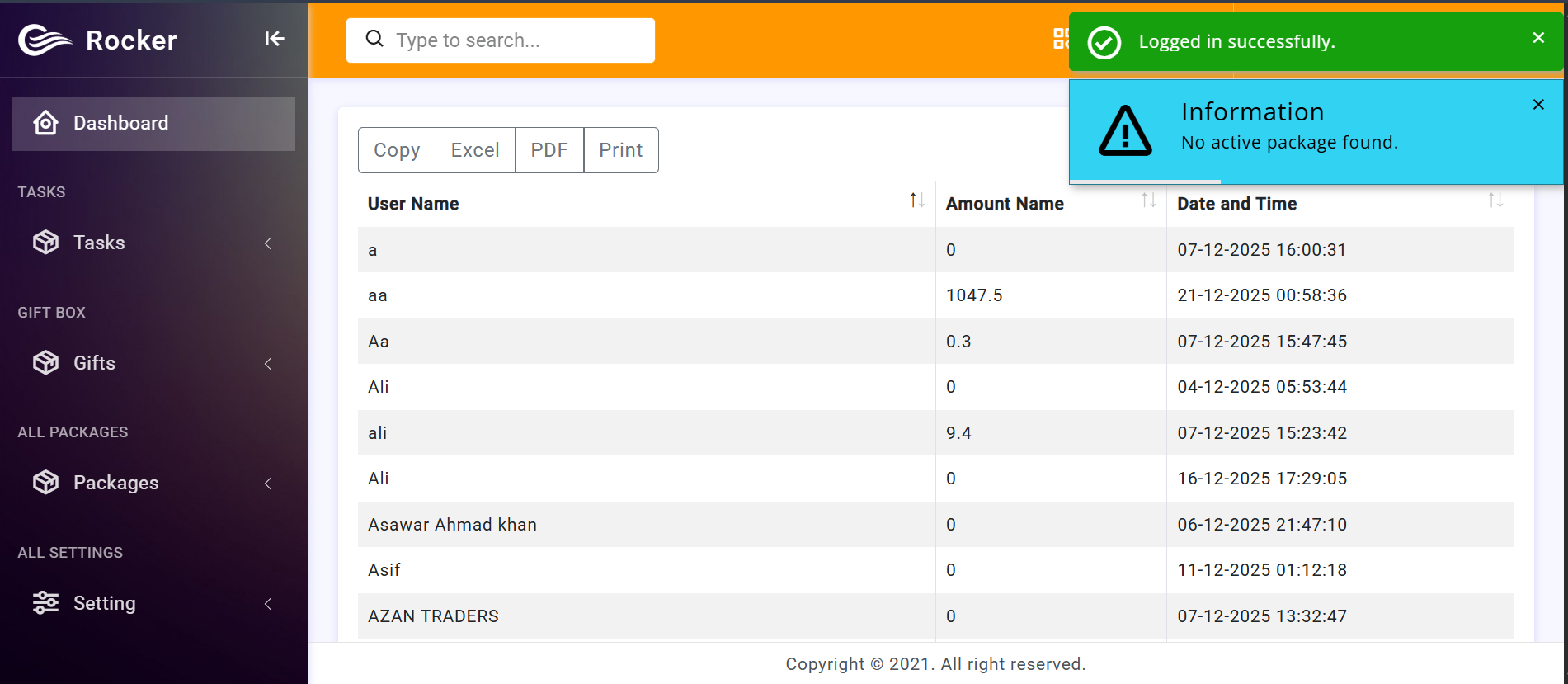The height and width of the screenshot is (684, 1568).
Task: Dismiss the Logged in successfully notification
Action: pos(1538,38)
